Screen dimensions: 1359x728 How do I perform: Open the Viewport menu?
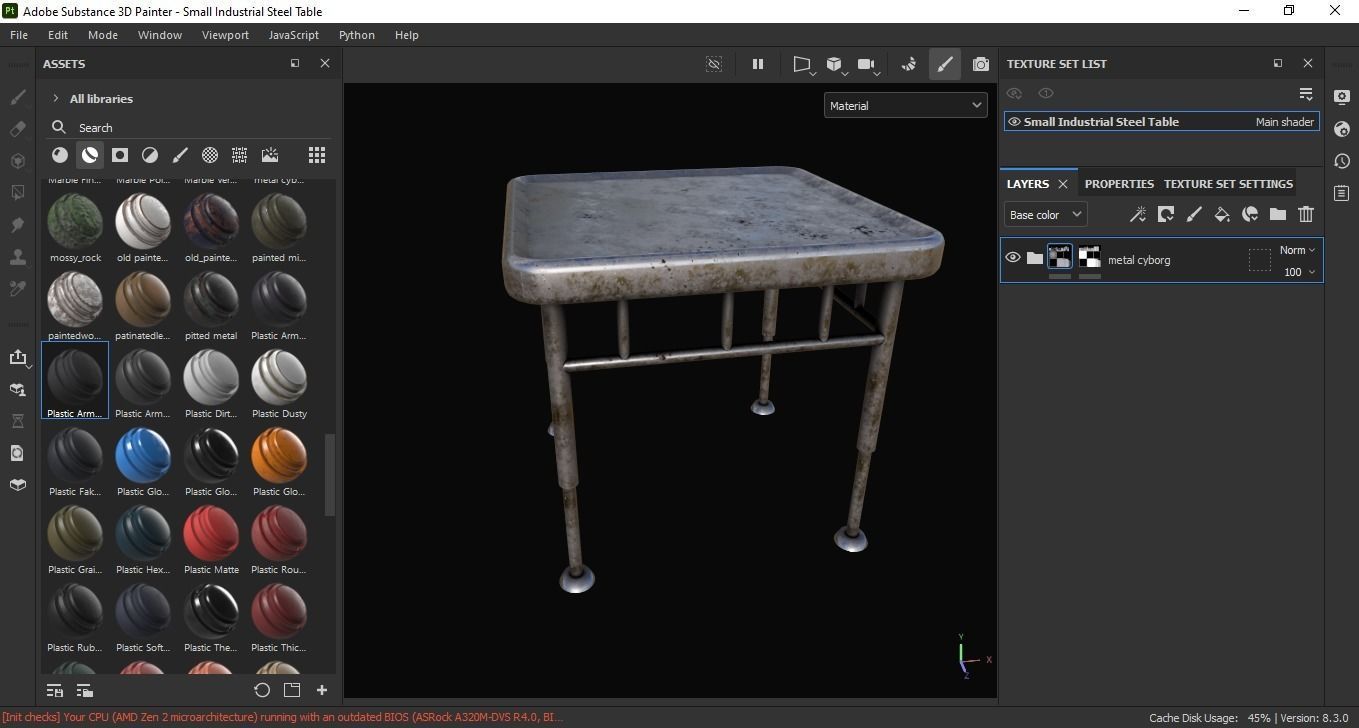(224, 34)
